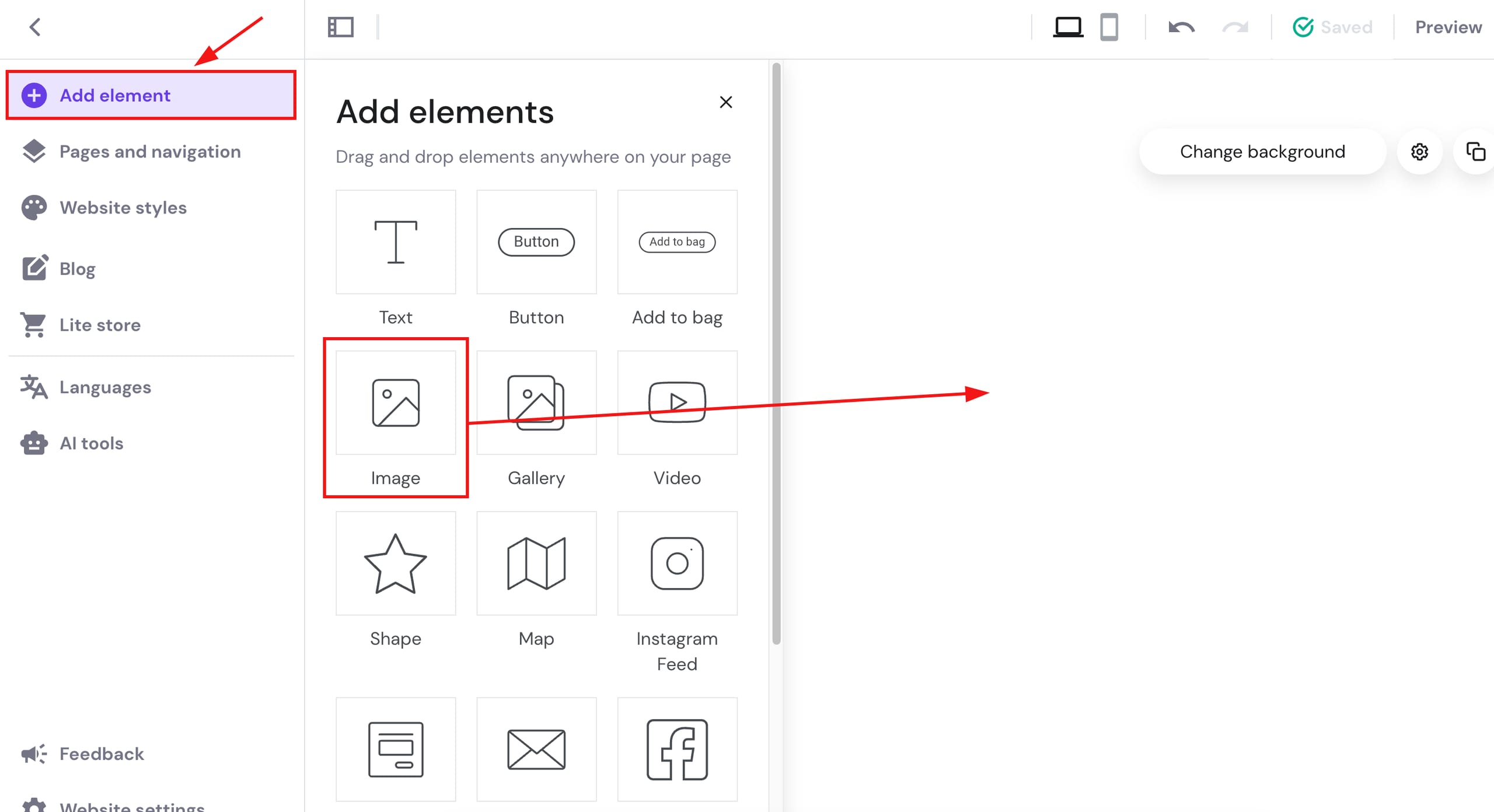
Task: Choose the Video element tile
Action: (677, 402)
